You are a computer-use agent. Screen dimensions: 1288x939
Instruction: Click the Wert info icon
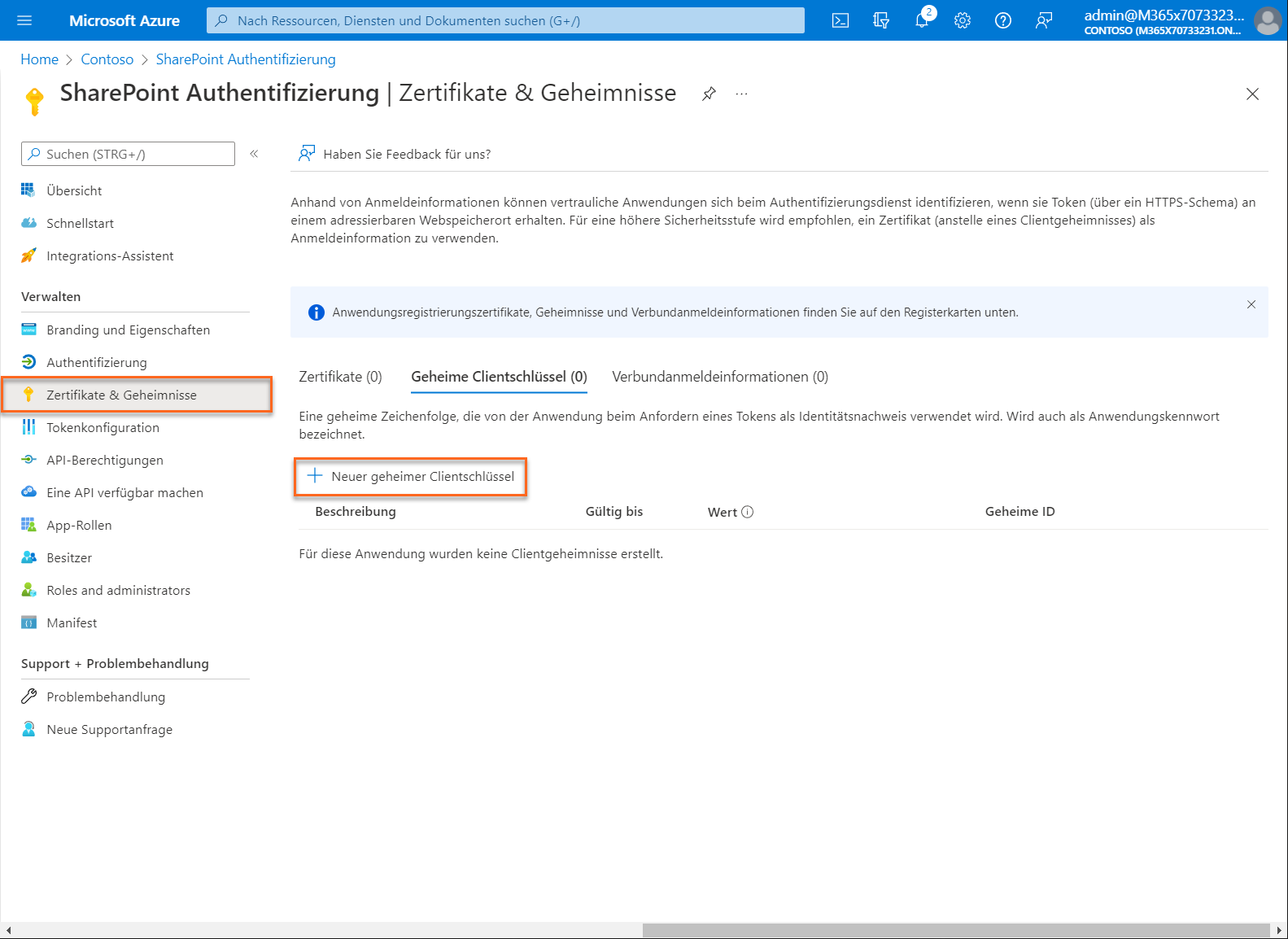click(747, 512)
